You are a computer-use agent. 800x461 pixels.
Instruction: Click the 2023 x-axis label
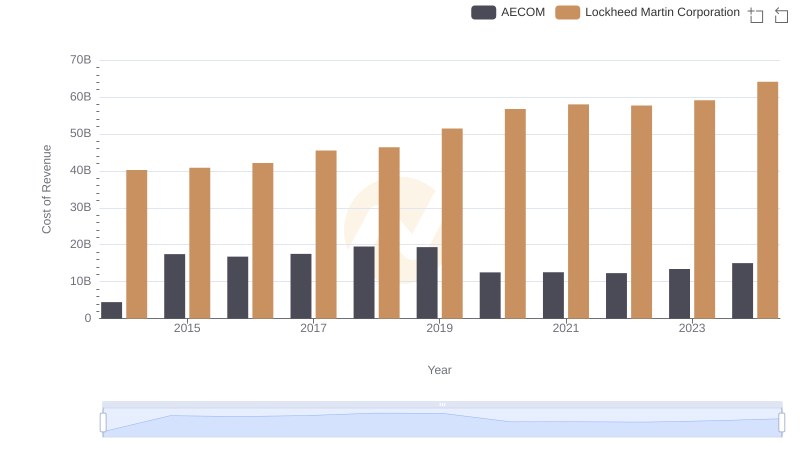[x=692, y=328]
